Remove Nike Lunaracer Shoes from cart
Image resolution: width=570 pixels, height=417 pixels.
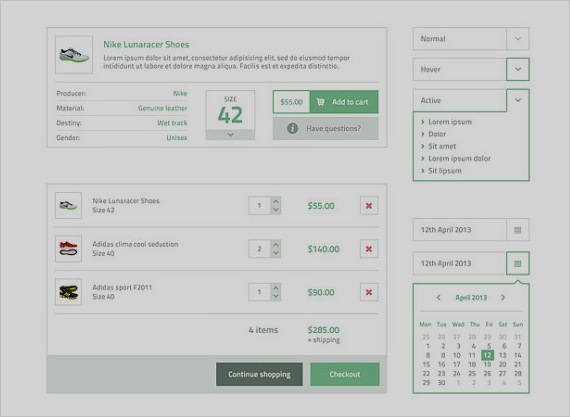(369, 206)
